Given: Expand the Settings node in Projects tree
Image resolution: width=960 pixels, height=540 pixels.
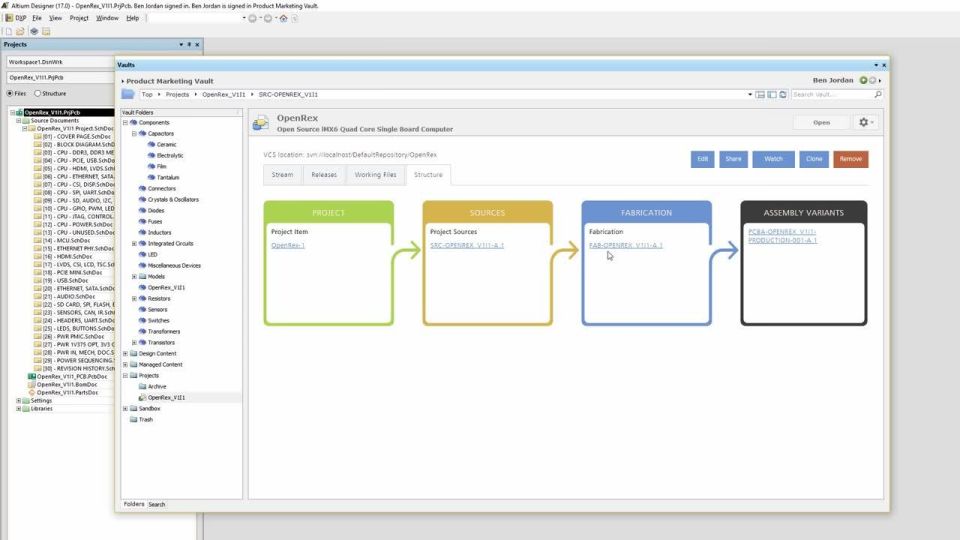Looking at the screenshot, I should click(x=18, y=400).
